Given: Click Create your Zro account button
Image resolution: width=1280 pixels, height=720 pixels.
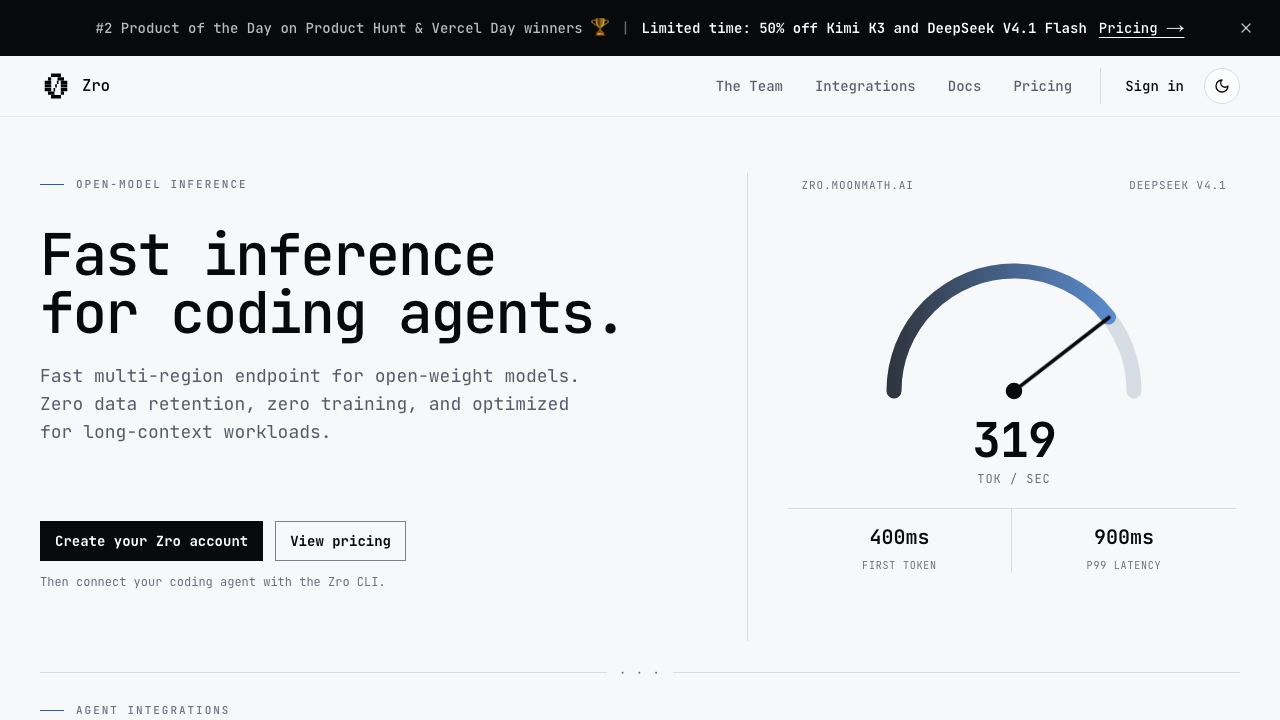Looking at the screenshot, I should [x=151, y=541].
